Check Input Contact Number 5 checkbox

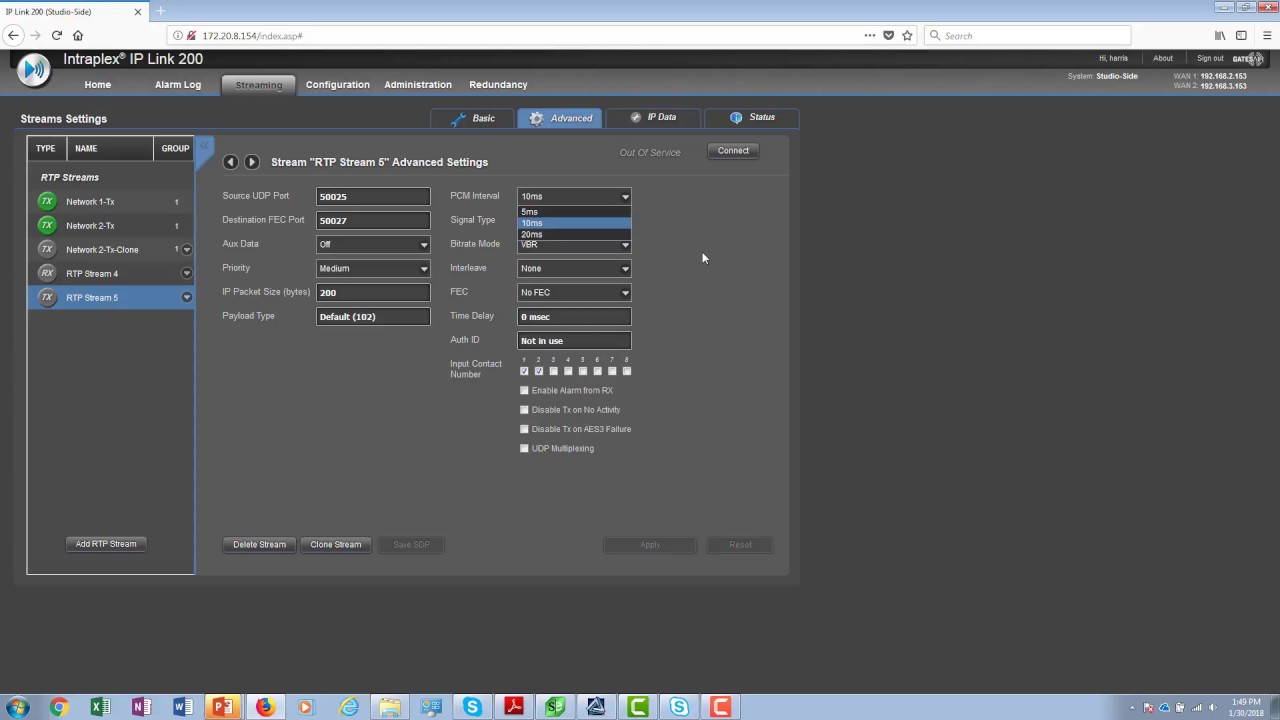(x=583, y=371)
